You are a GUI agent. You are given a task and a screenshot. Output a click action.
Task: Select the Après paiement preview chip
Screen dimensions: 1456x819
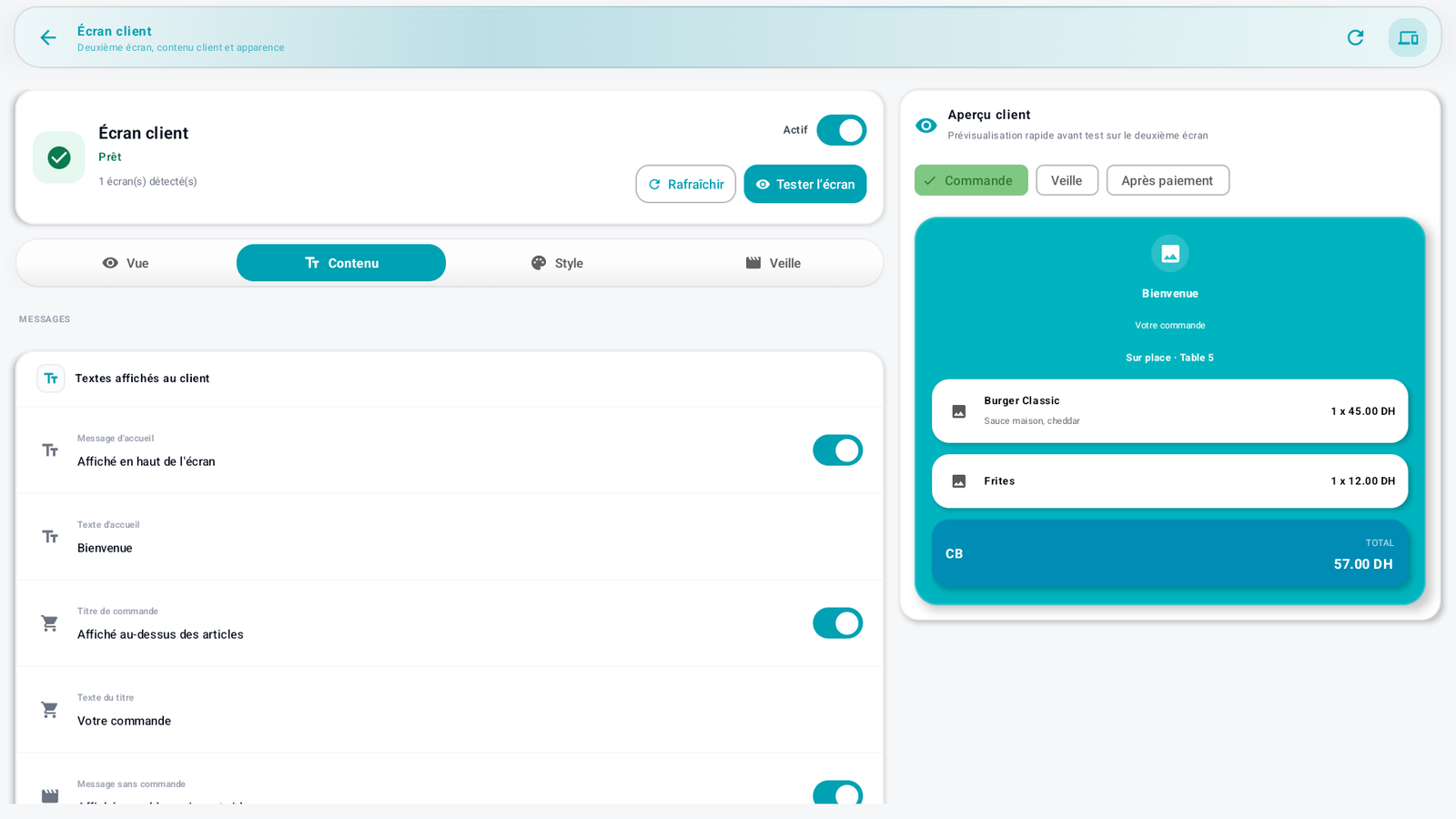[x=1168, y=180]
